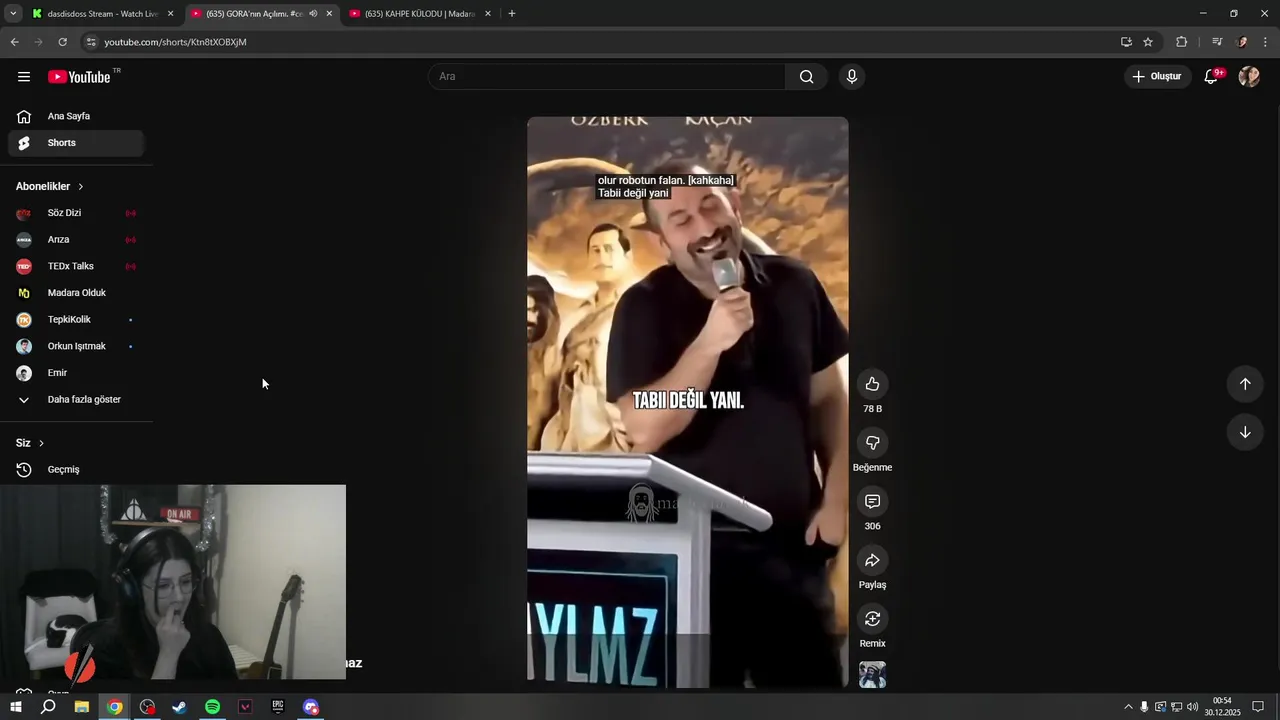Screen dimensions: 1280x720
Task: Open the Emir channel
Action: 76,373
